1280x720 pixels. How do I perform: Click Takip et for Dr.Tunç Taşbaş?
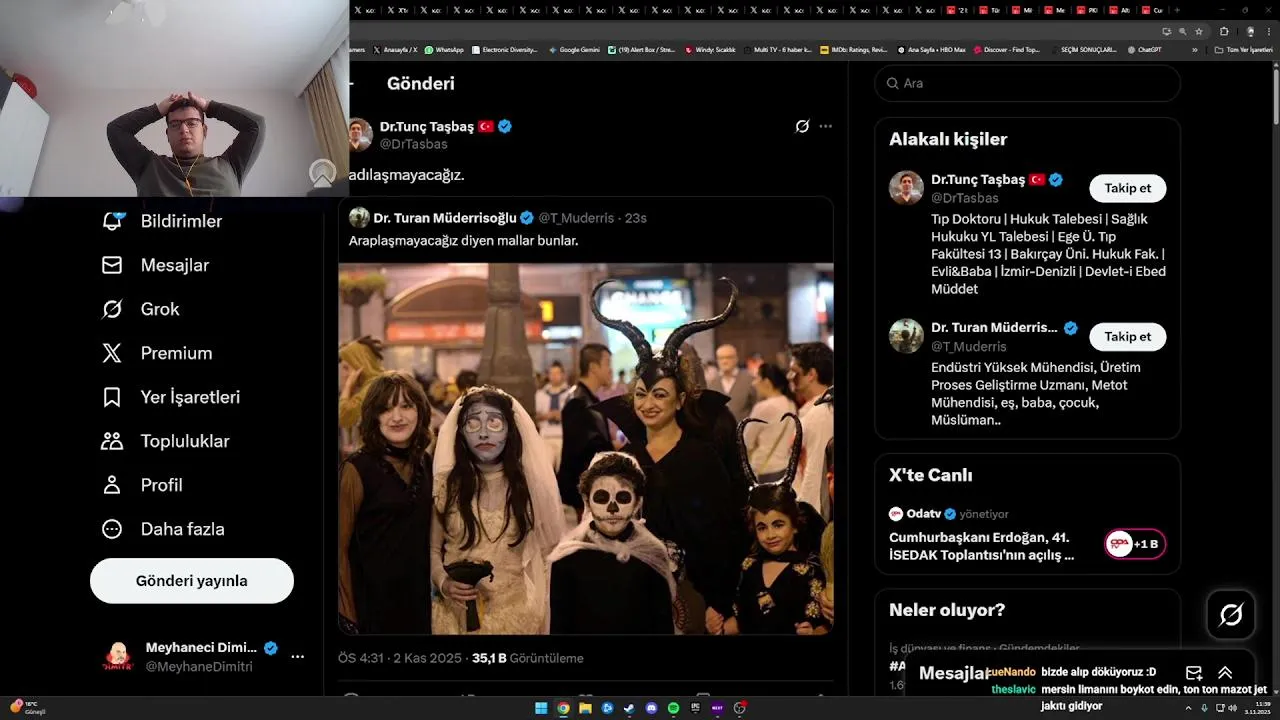pyautogui.click(x=1128, y=188)
